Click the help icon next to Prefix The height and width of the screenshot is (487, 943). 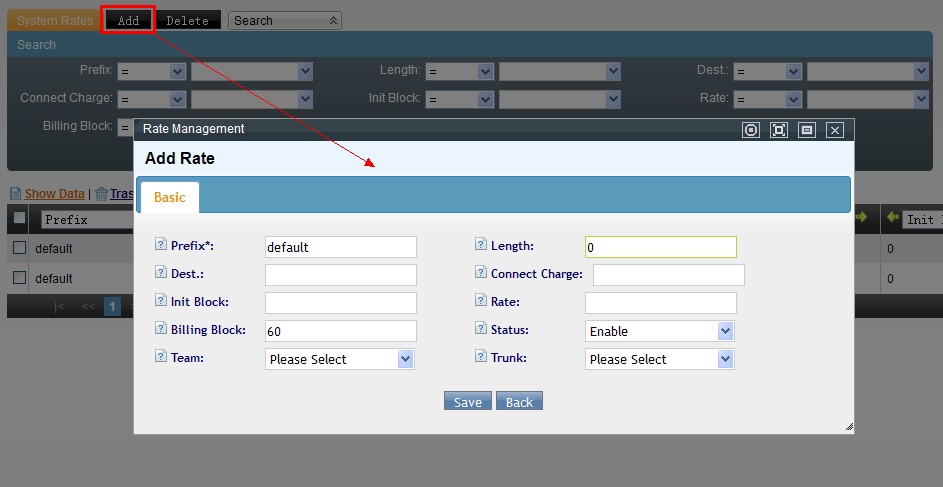[x=161, y=245]
